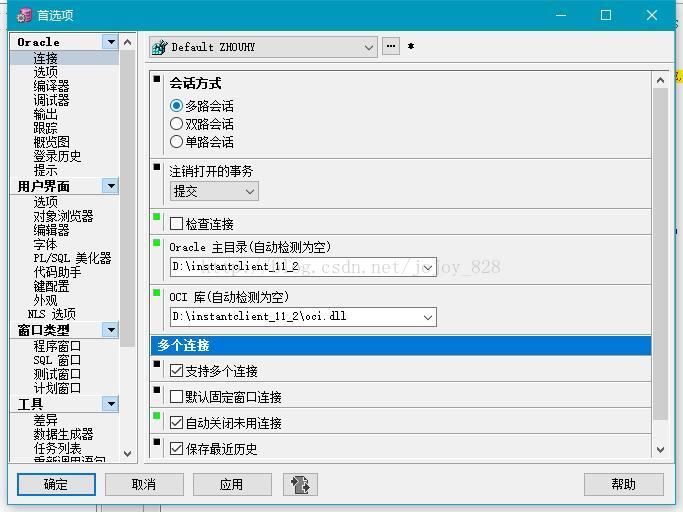Open 提示 preferences page
Image resolution: width=683 pixels, height=512 pixels.
point(45,170)
